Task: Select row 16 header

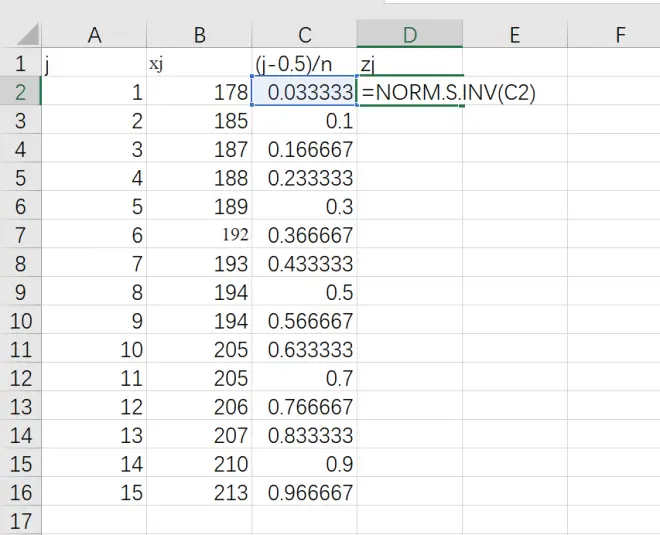Action: click(21, 492)
